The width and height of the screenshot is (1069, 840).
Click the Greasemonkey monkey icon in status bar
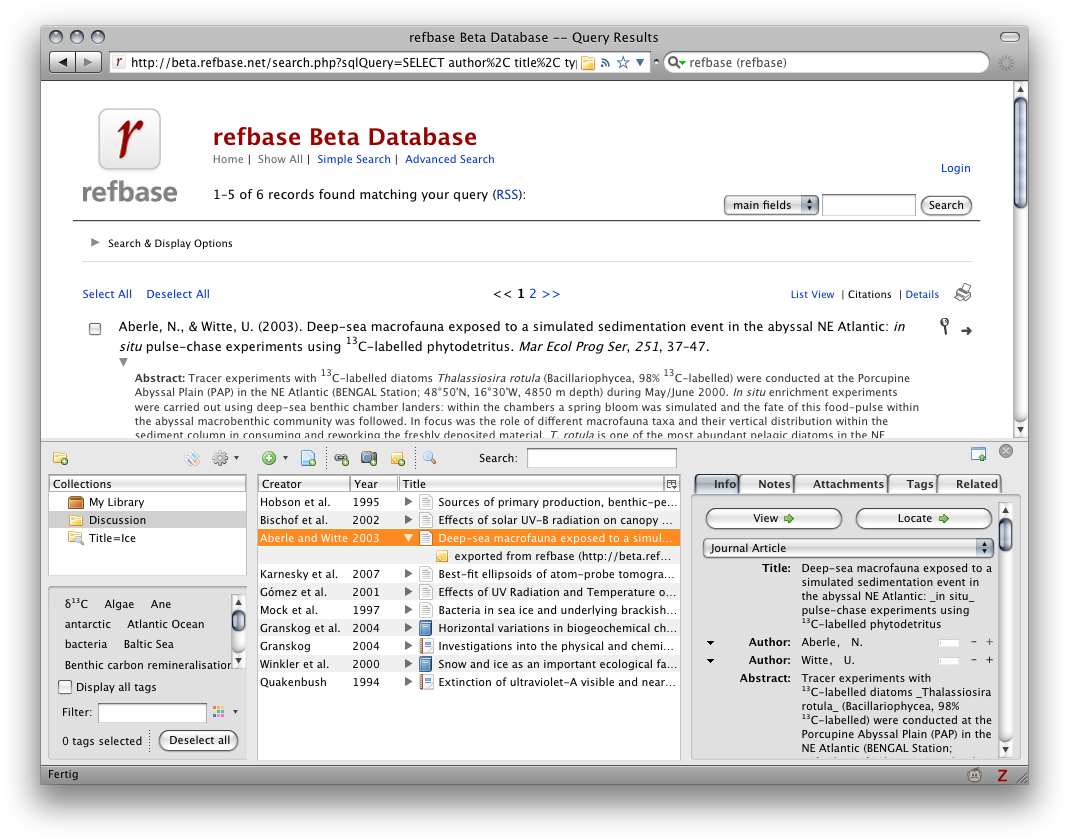pyautogui.click(x=975, y=775)
